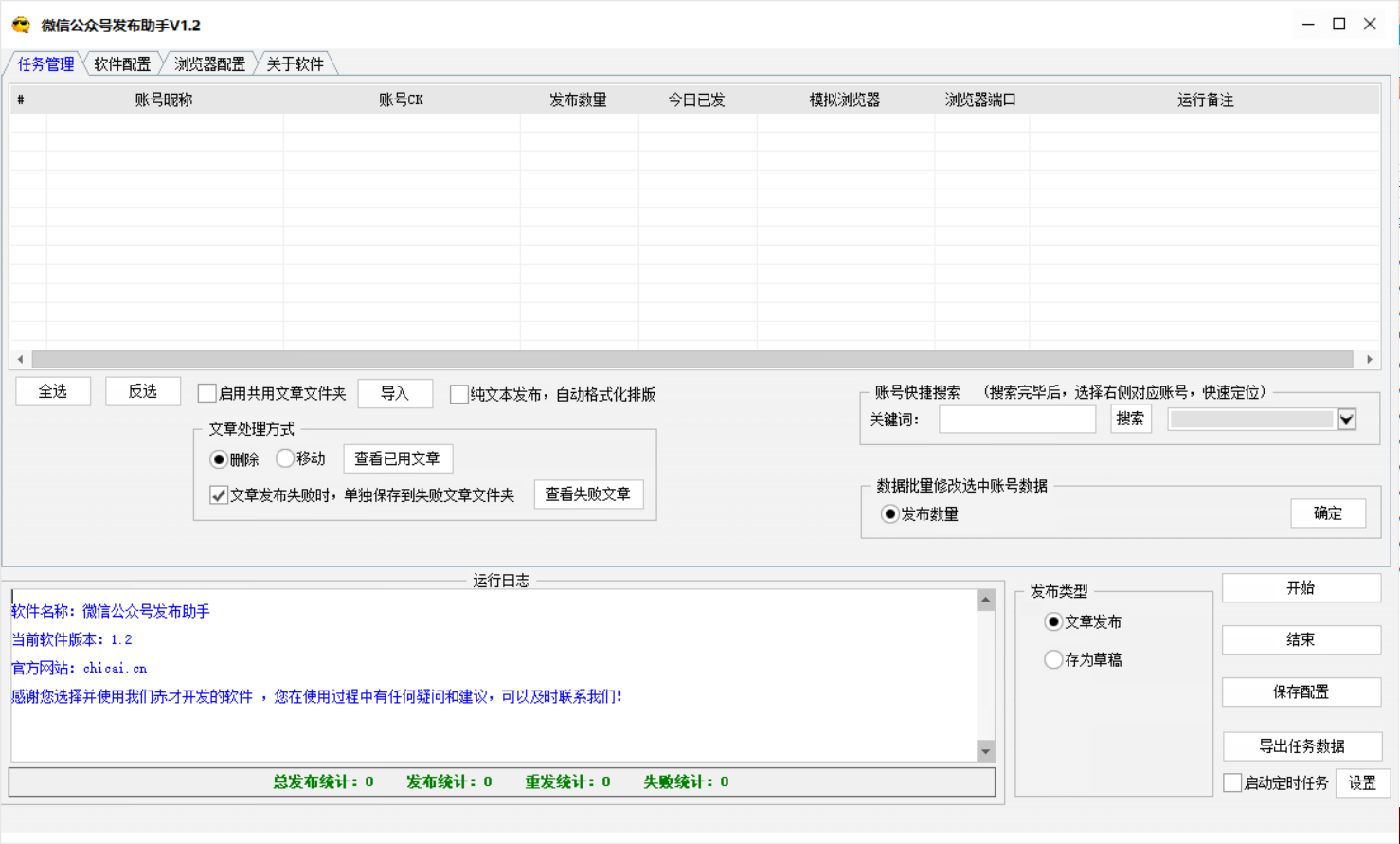Enable 纯文本发布，自动格式化排版 checkbox
Image resolution: width=1400 pixels, height=844 pixels.
[458, 394]
